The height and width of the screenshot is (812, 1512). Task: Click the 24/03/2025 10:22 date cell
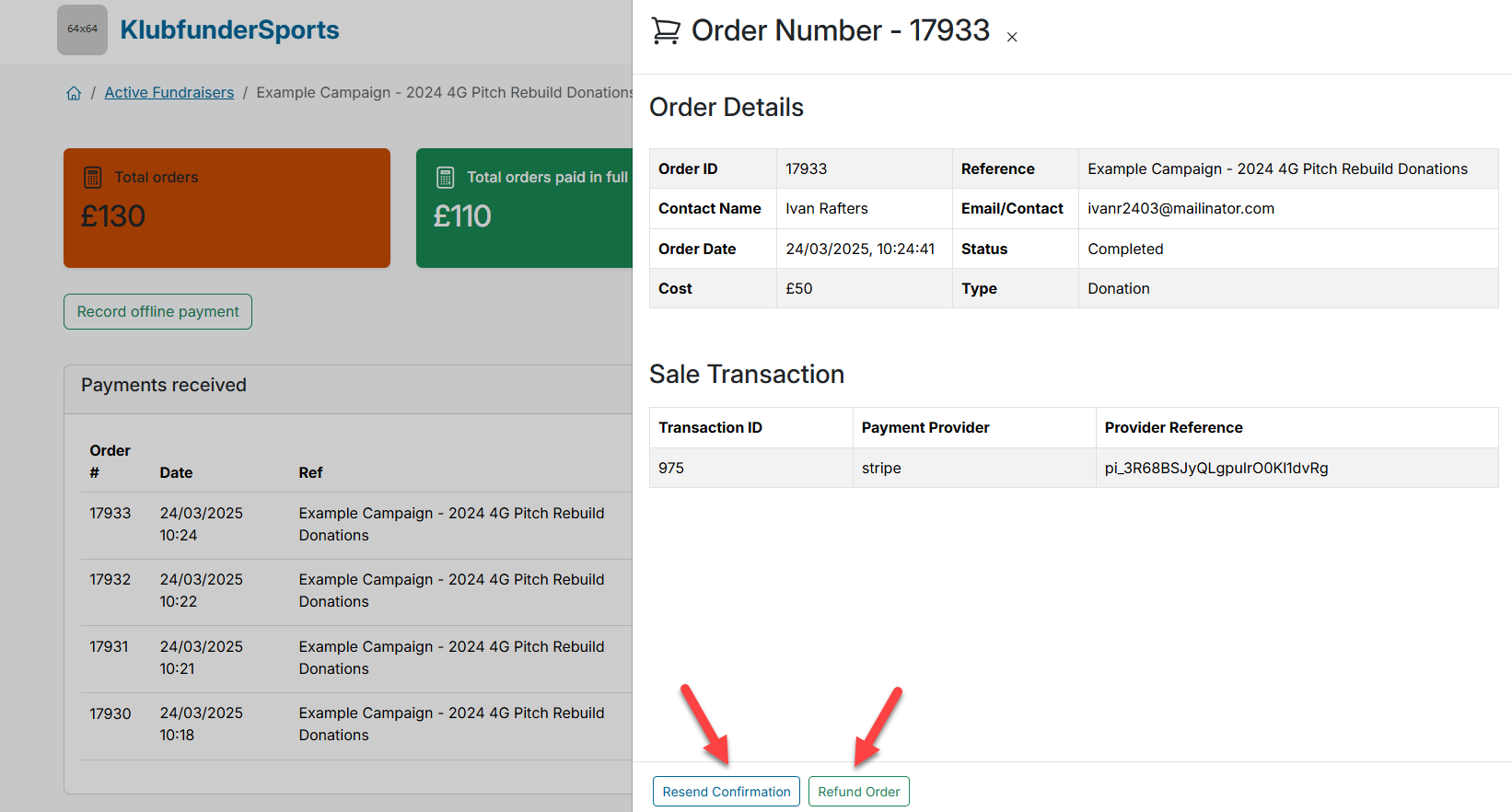[202, 590]
